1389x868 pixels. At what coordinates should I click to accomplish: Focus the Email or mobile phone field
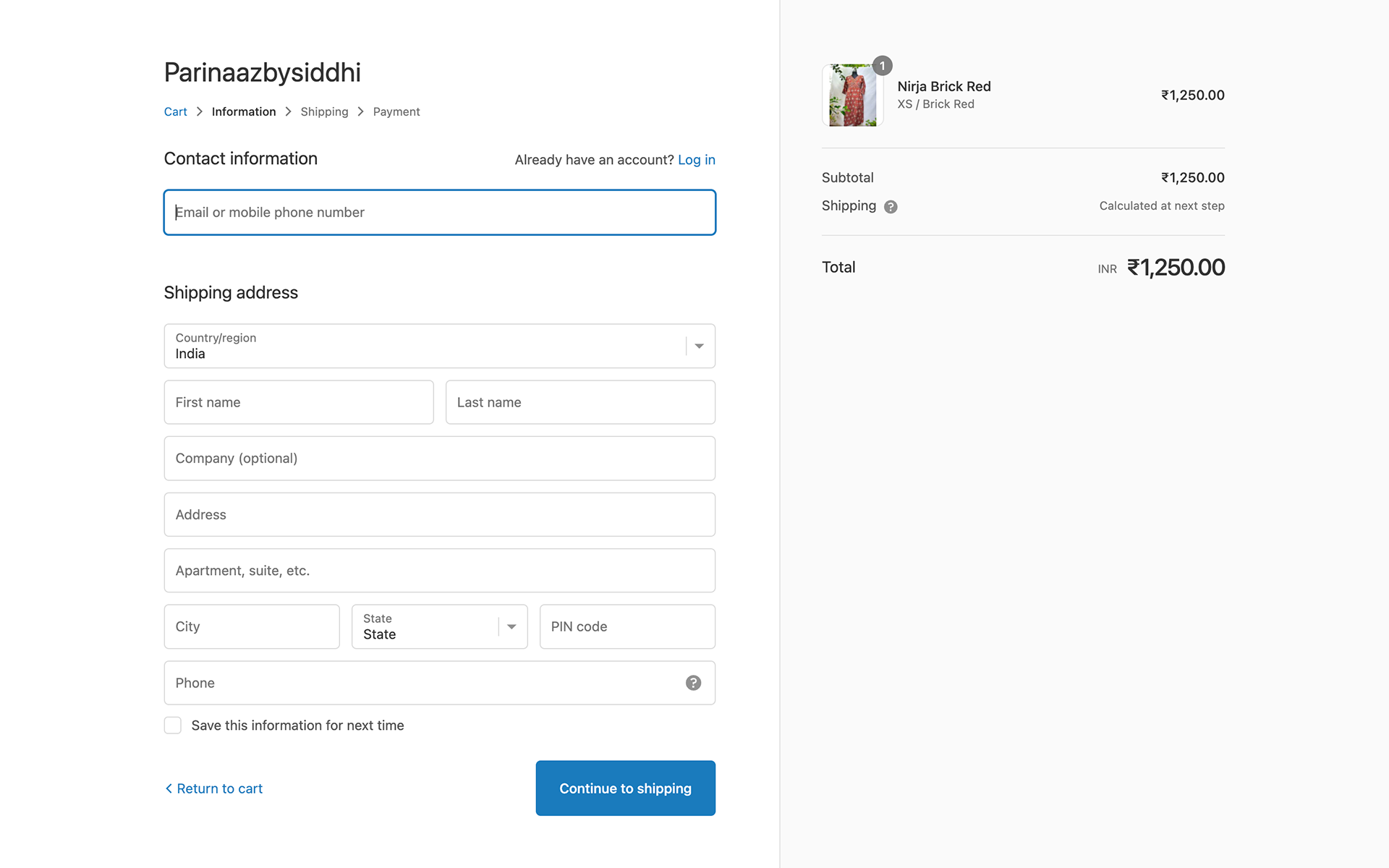click(x=439, y=213)
